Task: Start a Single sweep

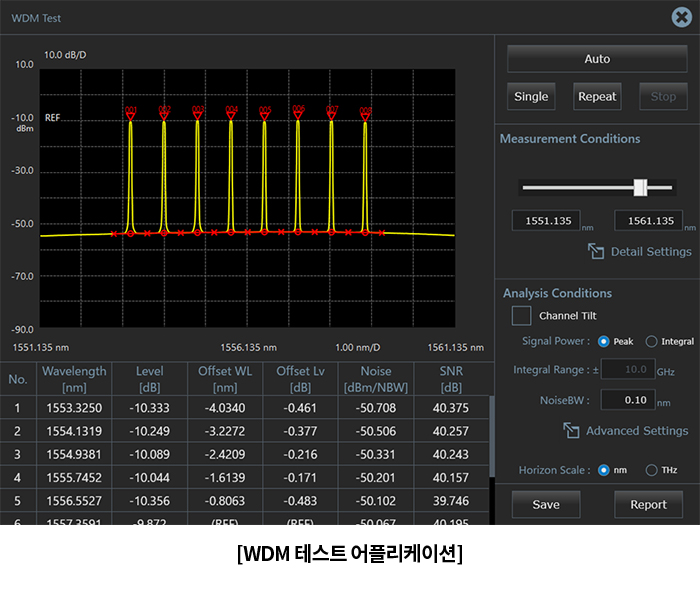Action: tap(531, 96)
